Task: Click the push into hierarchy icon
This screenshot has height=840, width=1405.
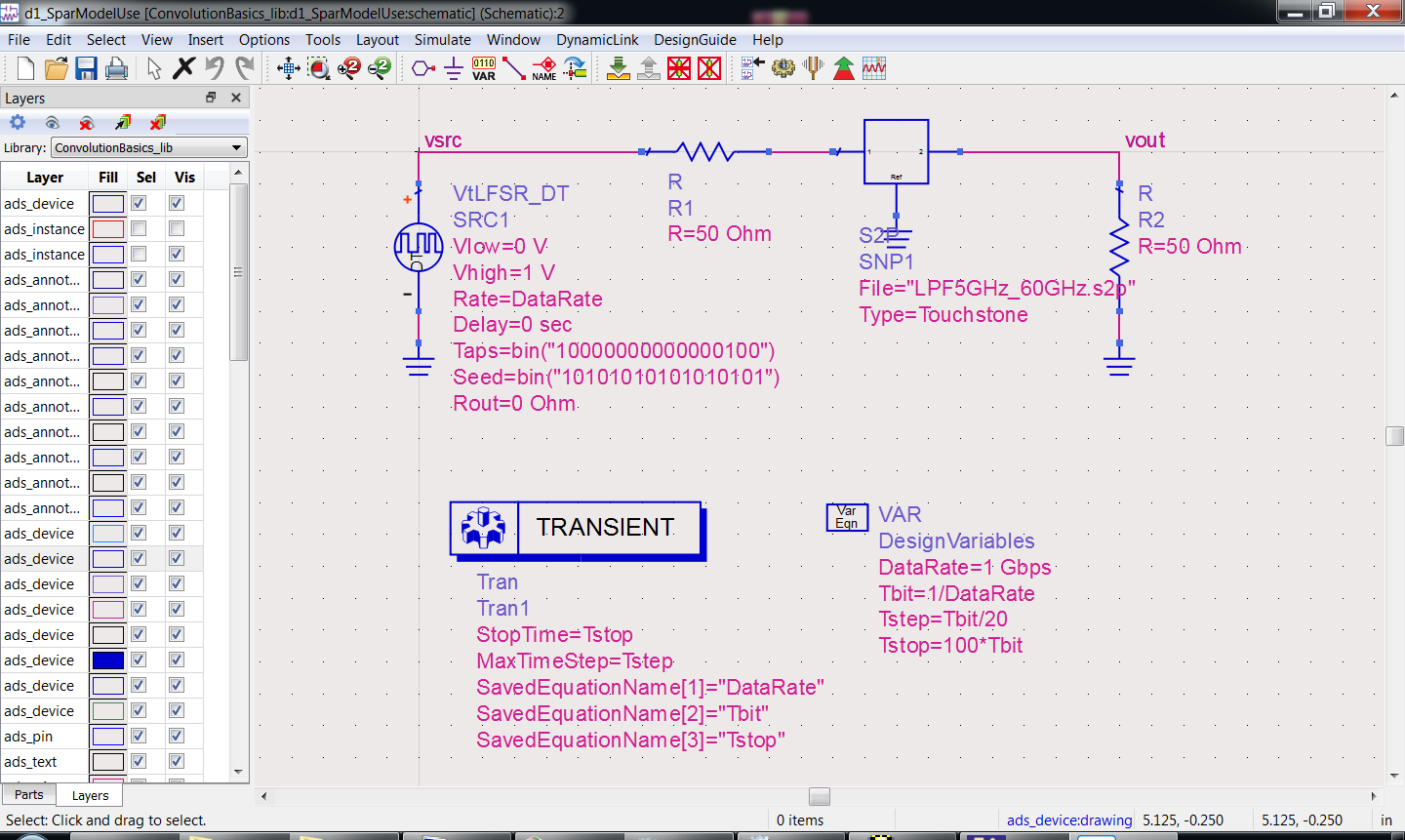Action: [619, 68]
